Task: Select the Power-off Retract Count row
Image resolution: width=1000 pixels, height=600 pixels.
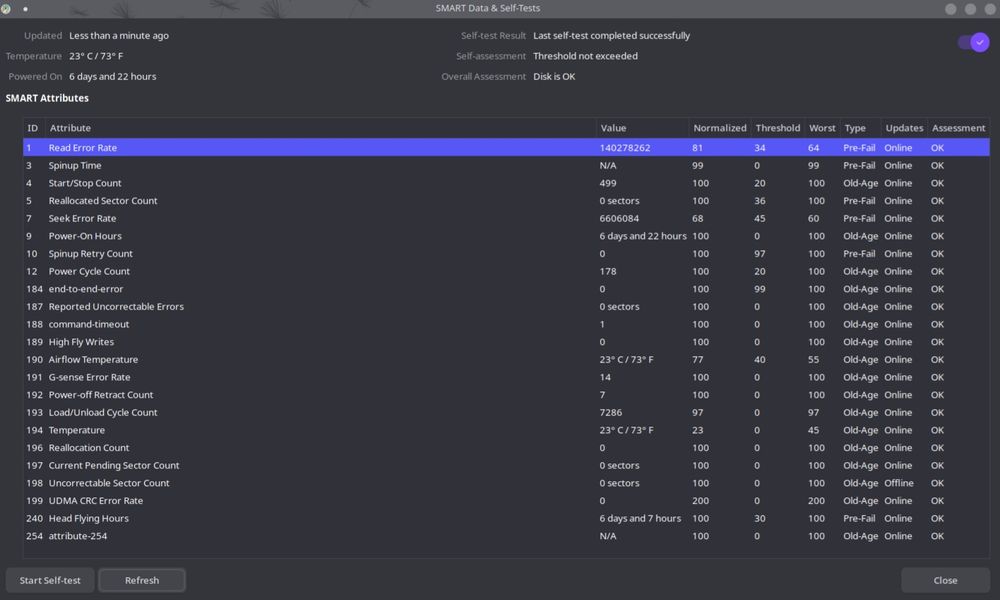Action: click(506, 395)
